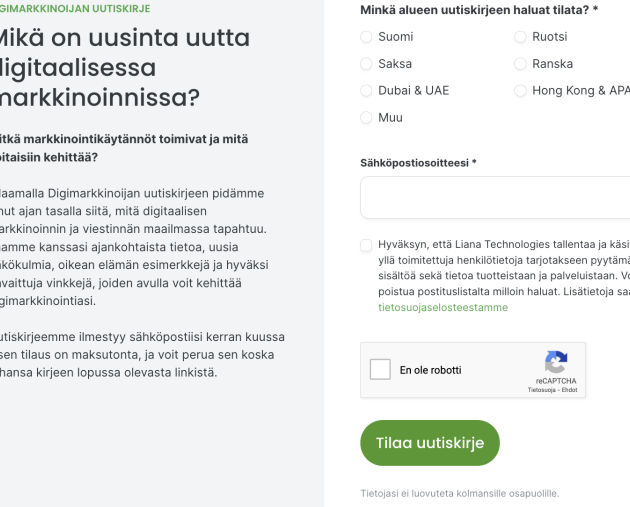This screenshot has height=507, width=630.
Task: Click the Digimarkkinoijan uutiskirje green heading
Action: click(x=75, y=8)
